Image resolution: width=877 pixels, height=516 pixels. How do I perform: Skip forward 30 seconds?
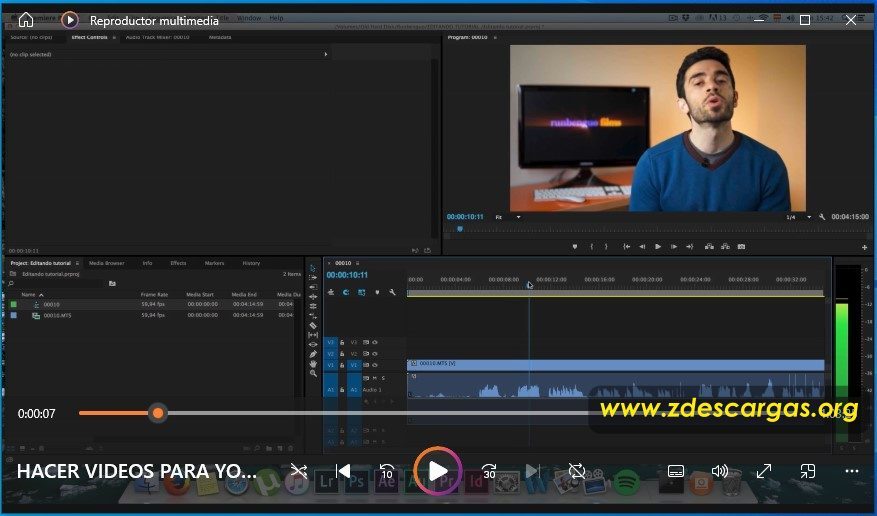489,471
